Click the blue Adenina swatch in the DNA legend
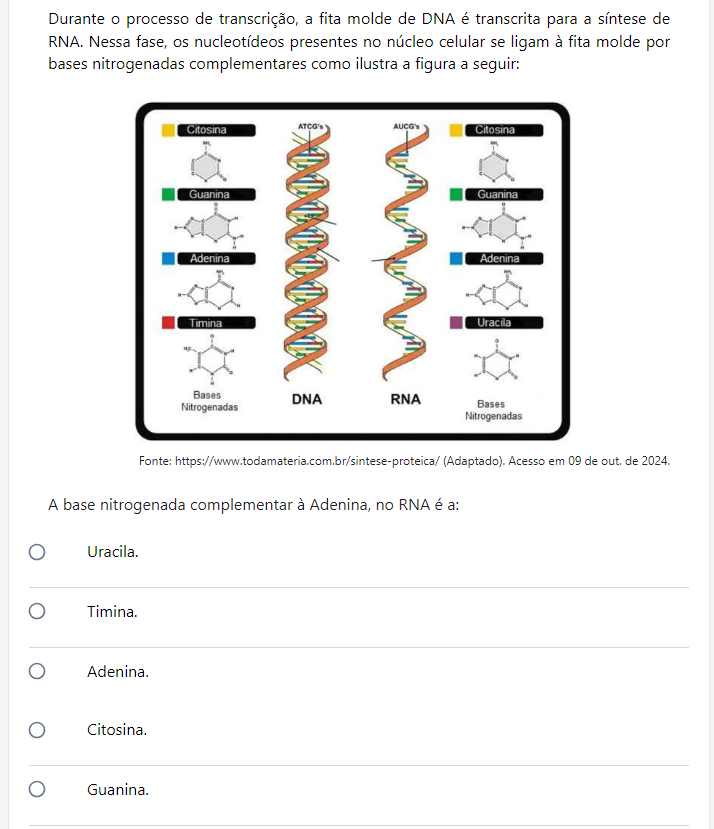Image resolution: width=714 pixels, height=829 pixels. point(168,258)
